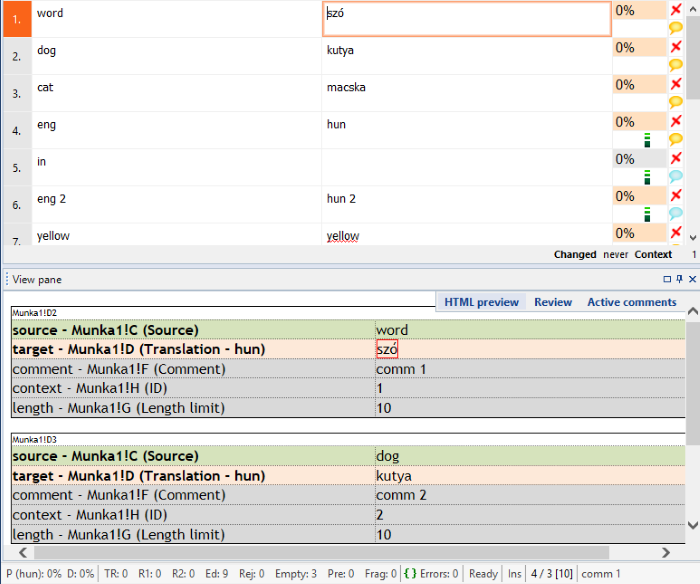Pin the View pane with the pushpin icon
The width and height of the screenshot is (700, 584).
(679, 280)
